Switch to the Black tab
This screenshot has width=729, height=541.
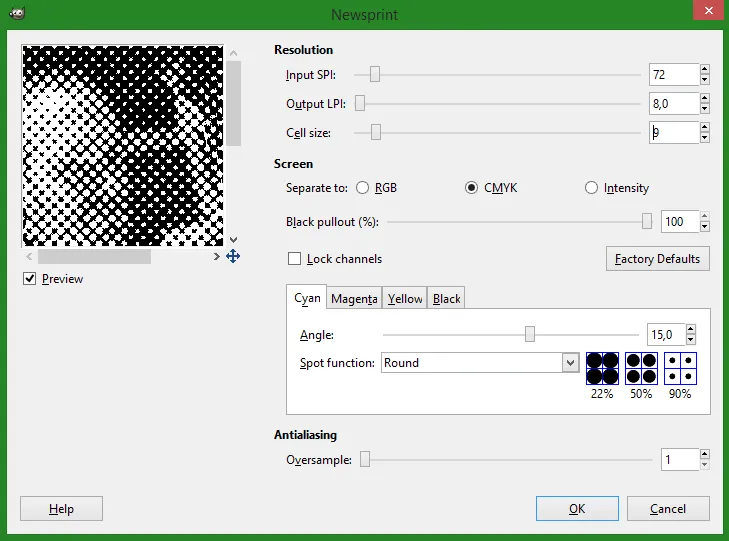[446, 298]
